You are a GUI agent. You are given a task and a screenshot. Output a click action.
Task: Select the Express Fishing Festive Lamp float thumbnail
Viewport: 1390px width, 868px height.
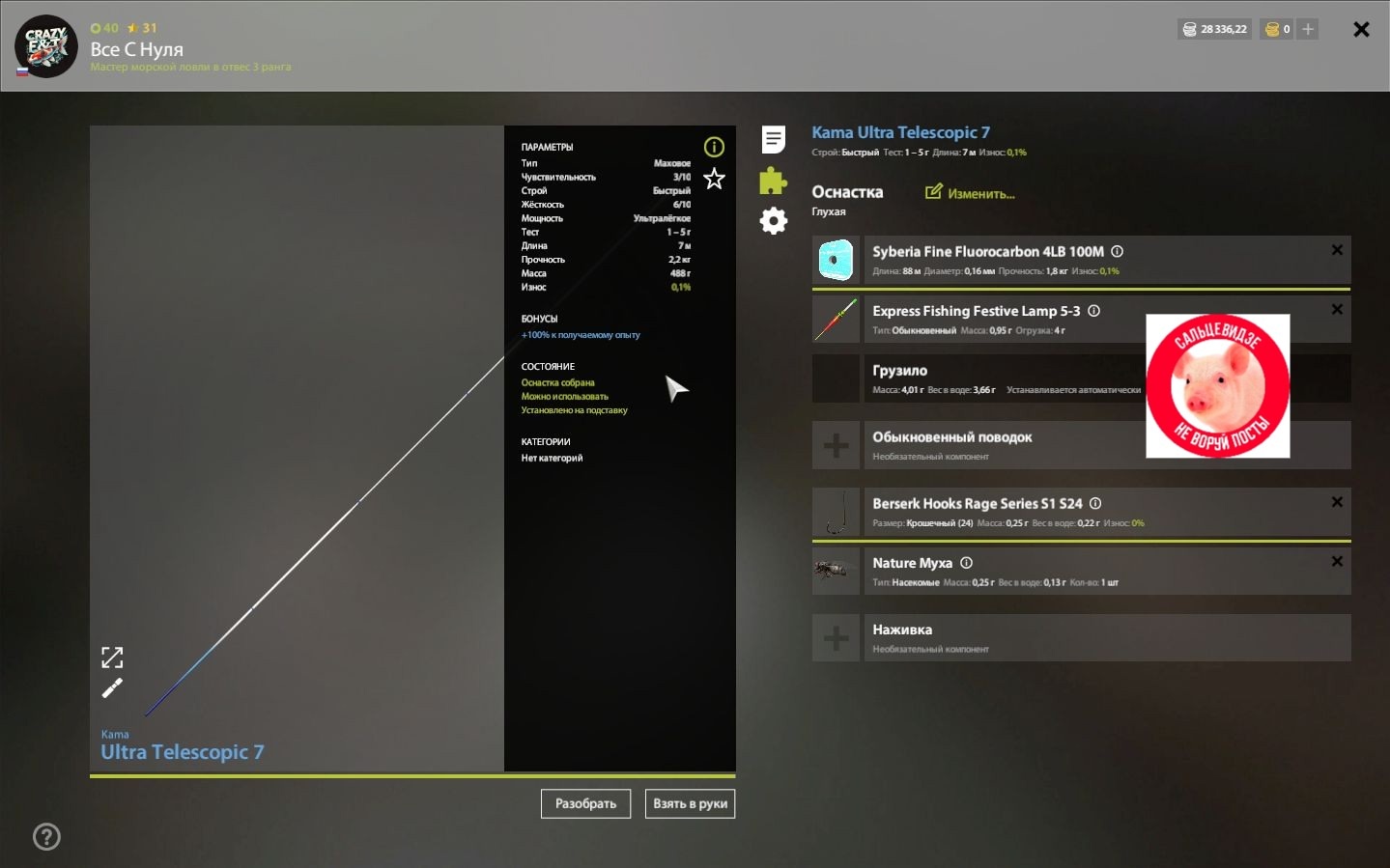pyautogui.click(x=836, y=320)
